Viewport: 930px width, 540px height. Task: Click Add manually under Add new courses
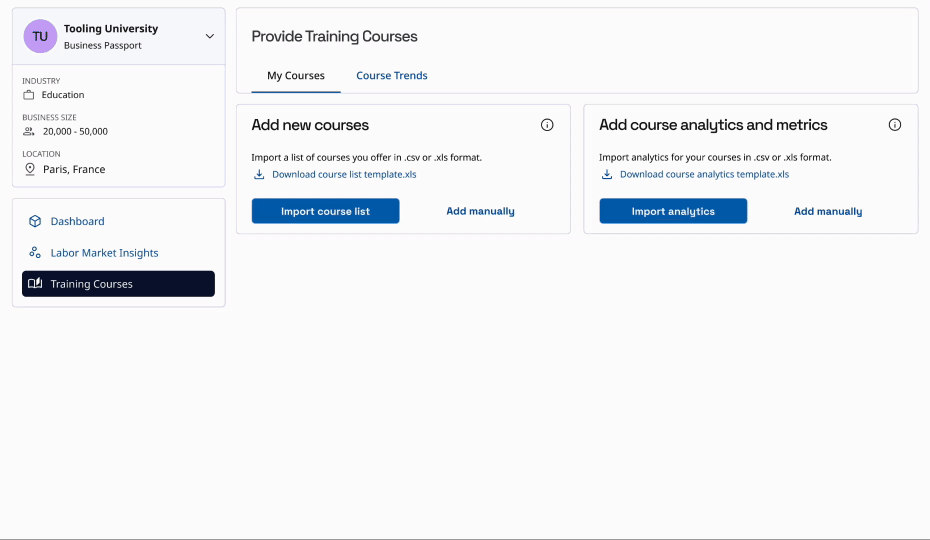point(480,211)
